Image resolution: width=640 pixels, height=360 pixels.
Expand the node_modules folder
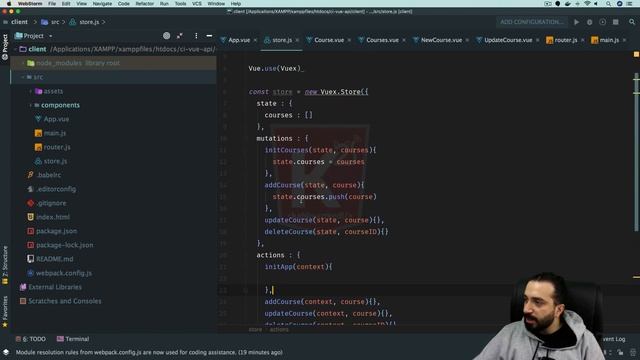23,63
